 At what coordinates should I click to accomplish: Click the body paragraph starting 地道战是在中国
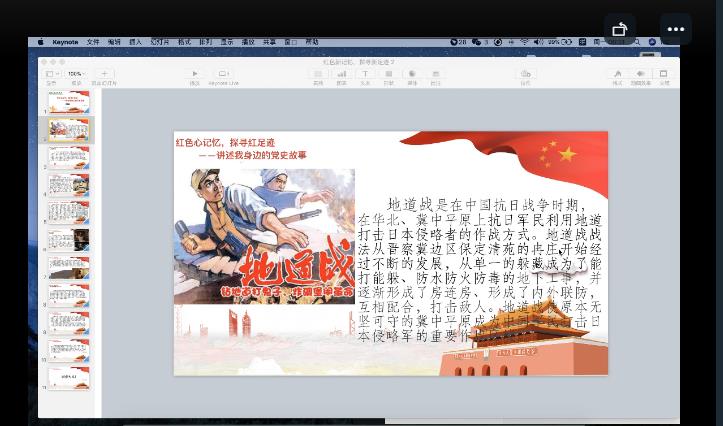pyautogui.click(x=480, y=270)
